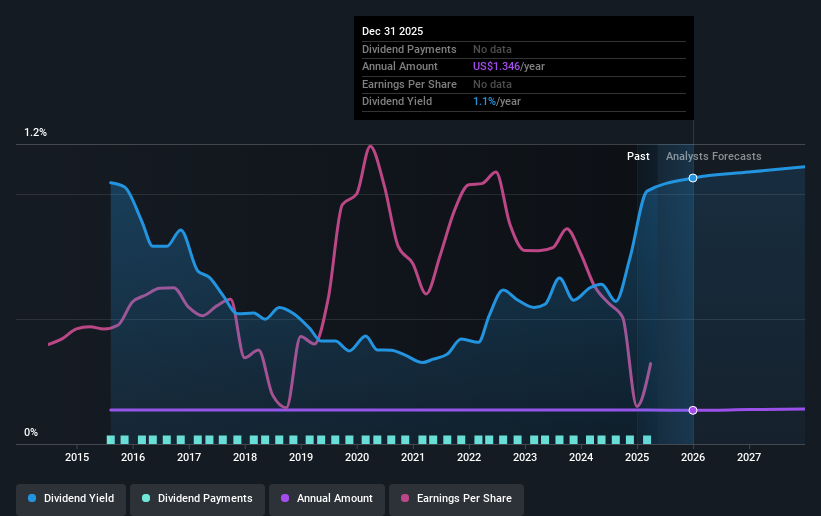Screen dimensions: 821x516
Task: Click the blue Dividend Yield marker at 2026
Action: click(x=693, y=178)
